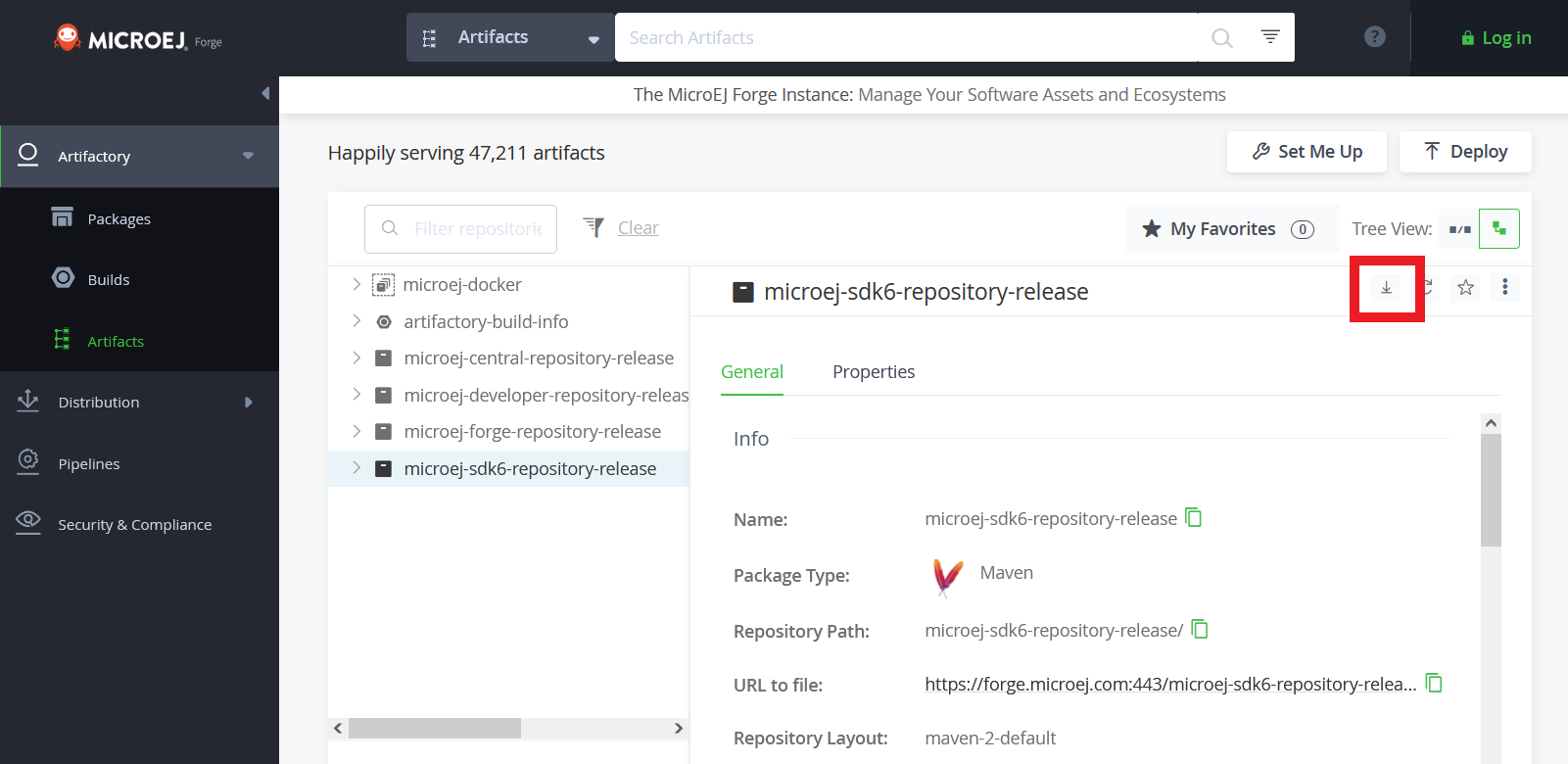Switch to the Properties tab

873,372
